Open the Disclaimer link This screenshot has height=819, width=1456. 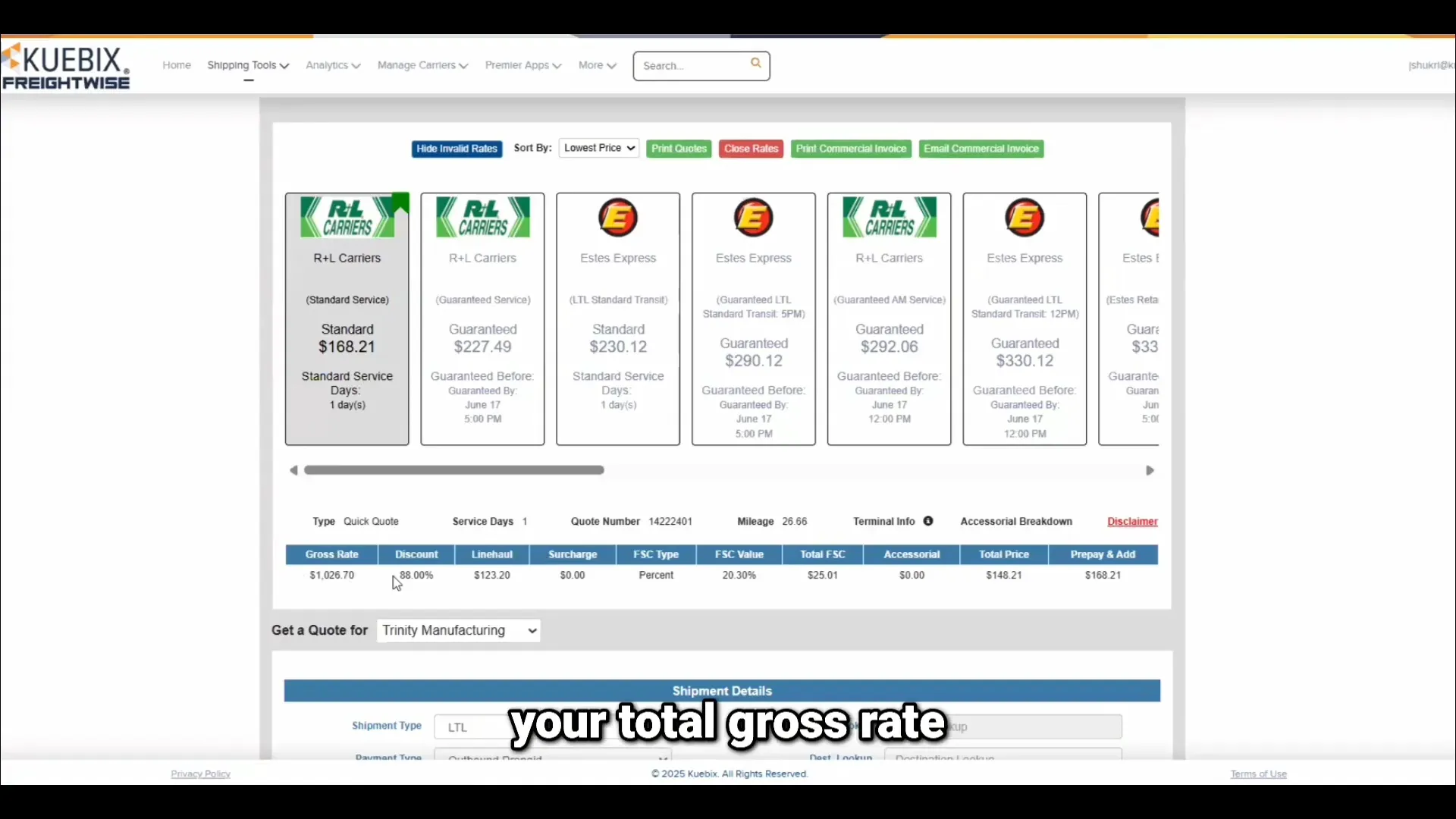[x=1131, y=521]
